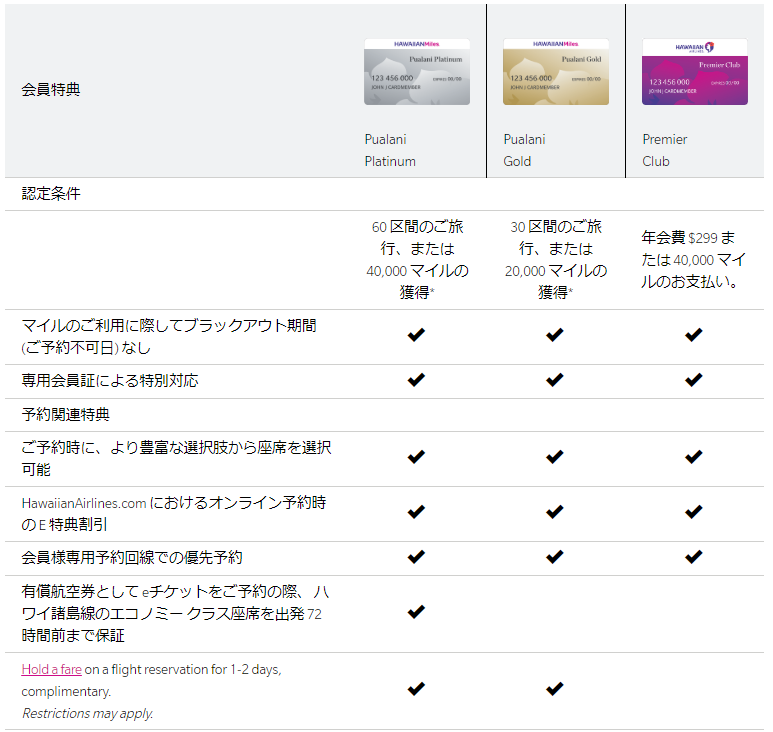Click the 専用会員証による特別対応 row label
This screenshot has width=773, height=732.
point(109,381)
